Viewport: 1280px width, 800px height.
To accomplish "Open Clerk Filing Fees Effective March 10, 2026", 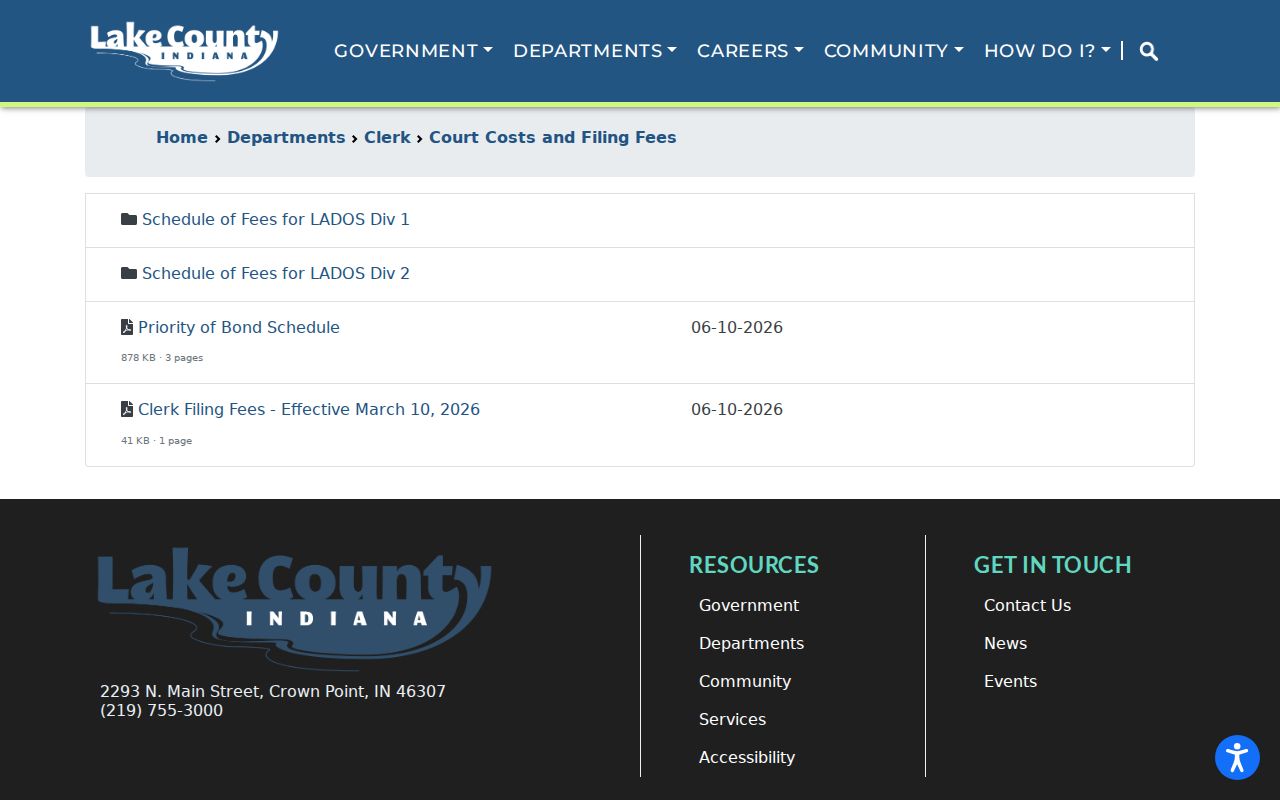I will (x=309, y=409).
